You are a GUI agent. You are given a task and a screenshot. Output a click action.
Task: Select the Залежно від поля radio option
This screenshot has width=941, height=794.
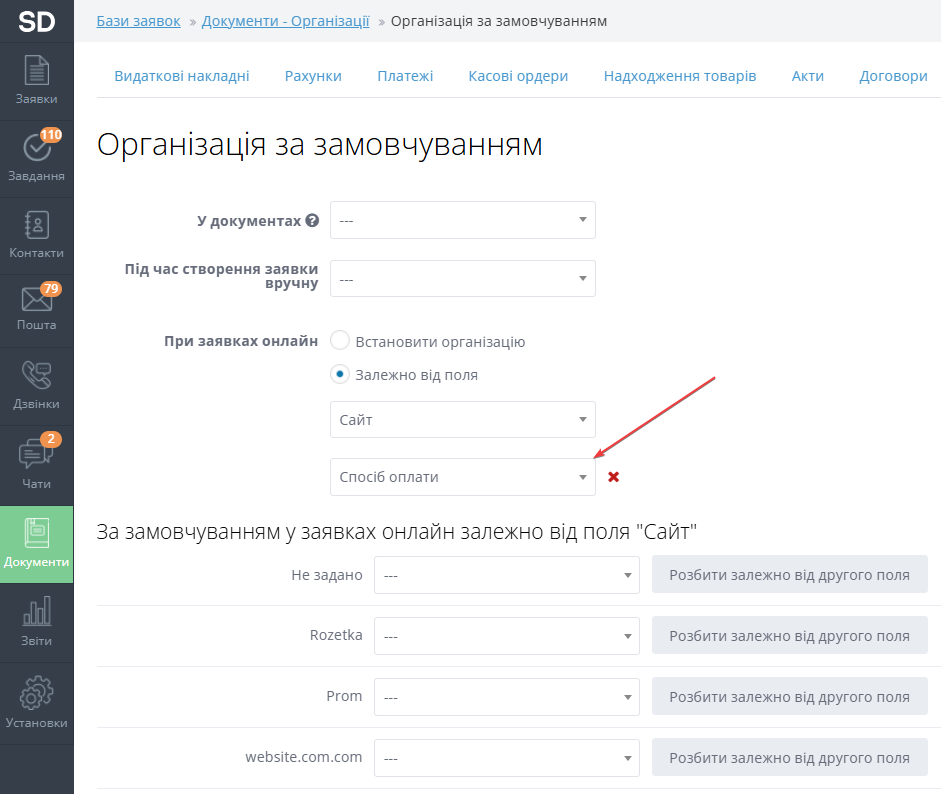point(340,375)
